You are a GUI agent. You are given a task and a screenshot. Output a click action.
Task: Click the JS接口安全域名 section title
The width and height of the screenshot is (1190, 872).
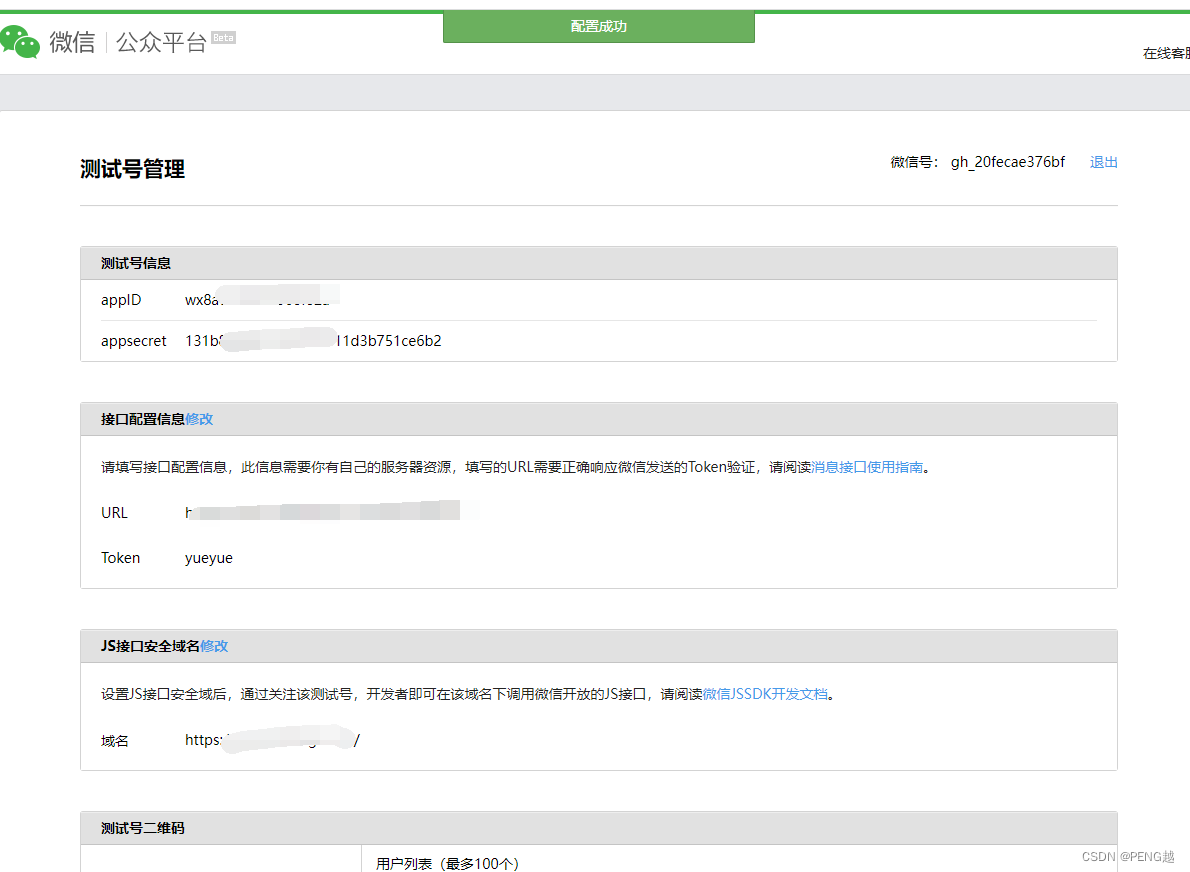pyautogui.click(x=150, y=646)
